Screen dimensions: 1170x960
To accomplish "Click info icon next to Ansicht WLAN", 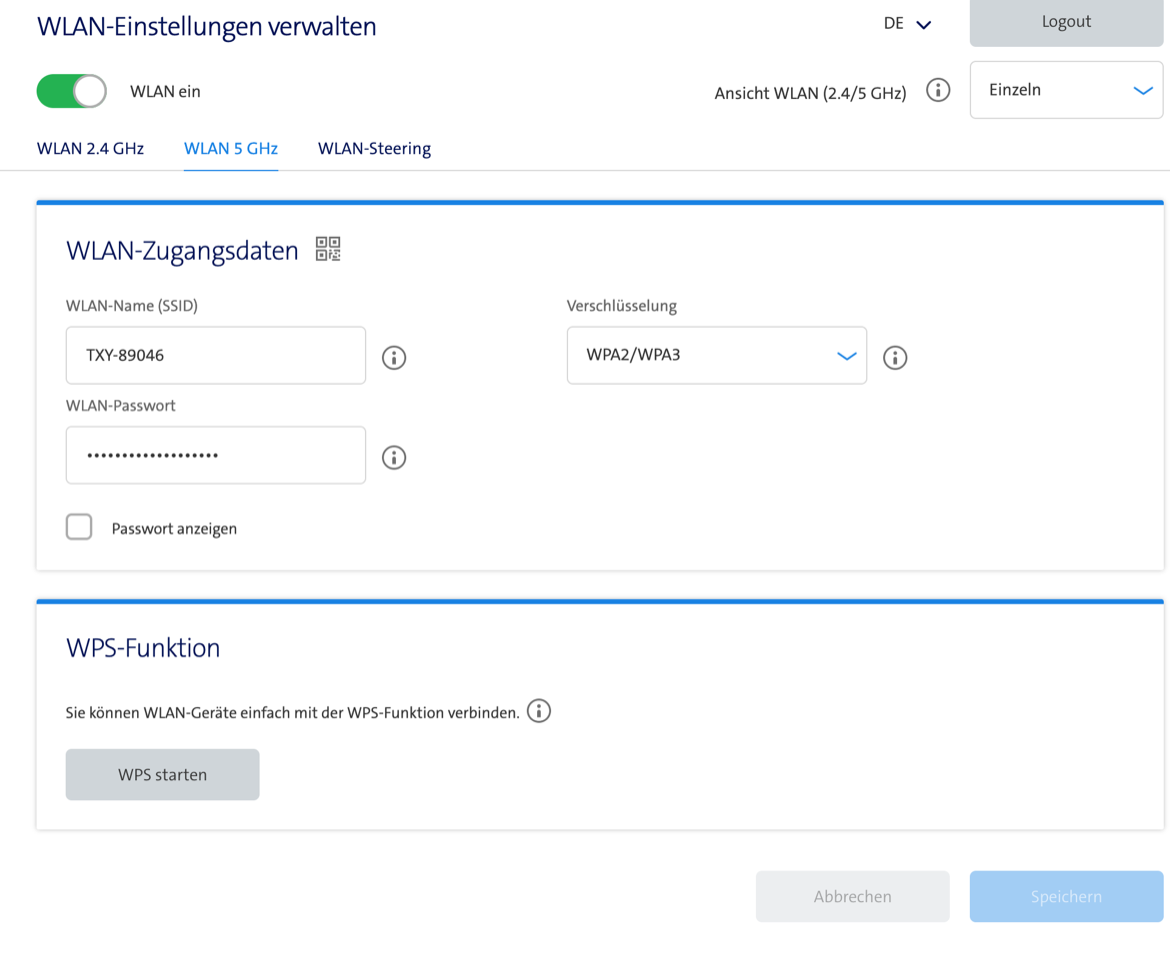I will tap(938, 91).
